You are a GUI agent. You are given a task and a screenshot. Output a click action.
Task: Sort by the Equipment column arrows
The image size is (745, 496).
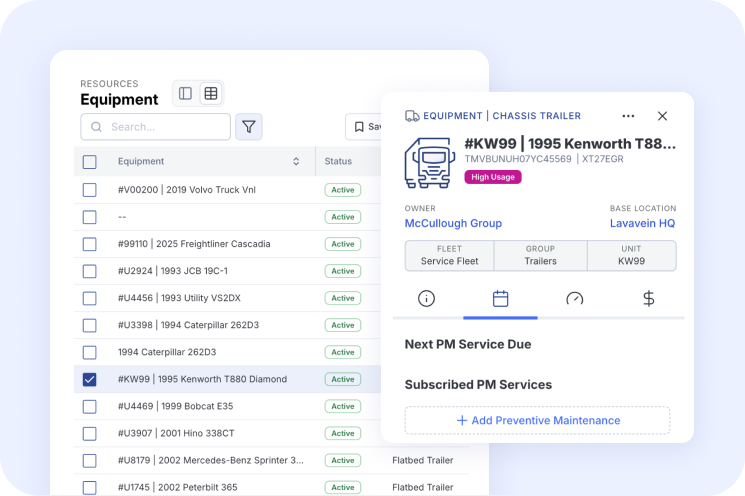pos(296,161)
